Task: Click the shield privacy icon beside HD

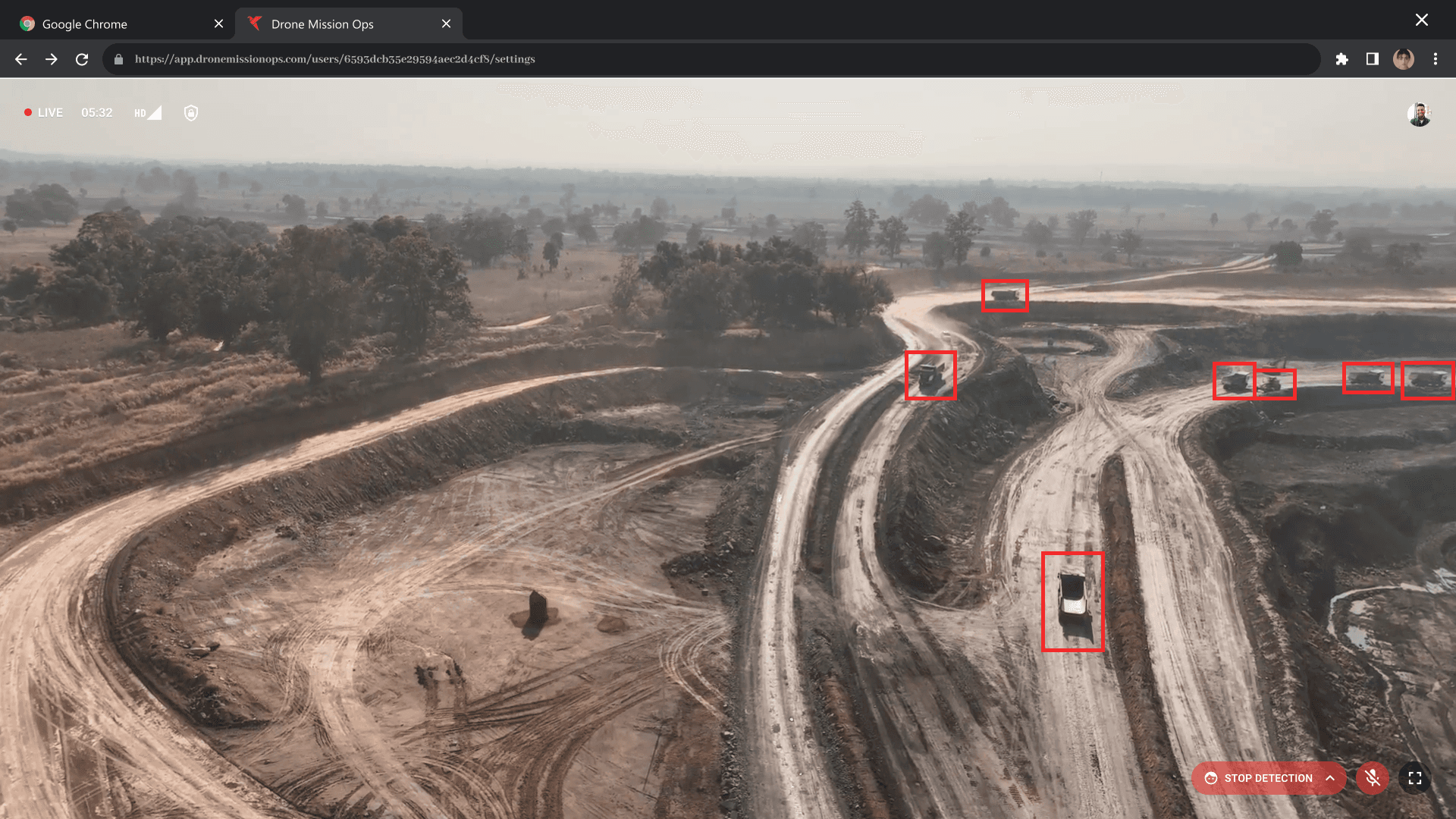Action: pyautogui.click(x=191, y=113)
